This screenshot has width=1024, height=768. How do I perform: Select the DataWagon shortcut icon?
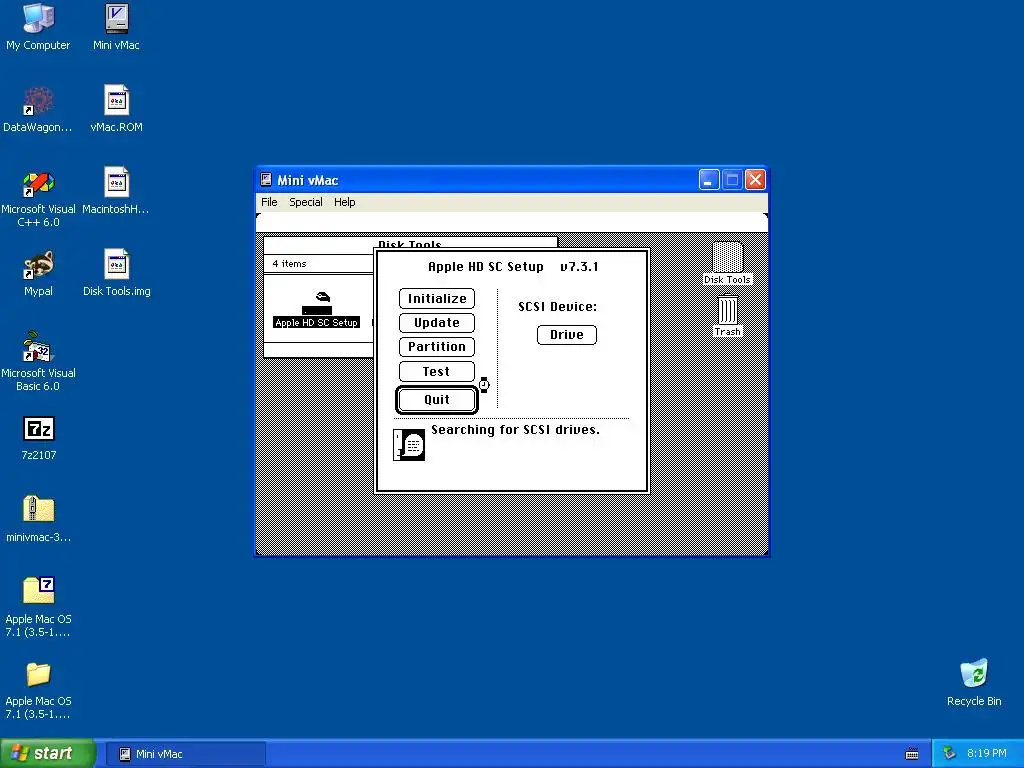(x=38, y=109)
